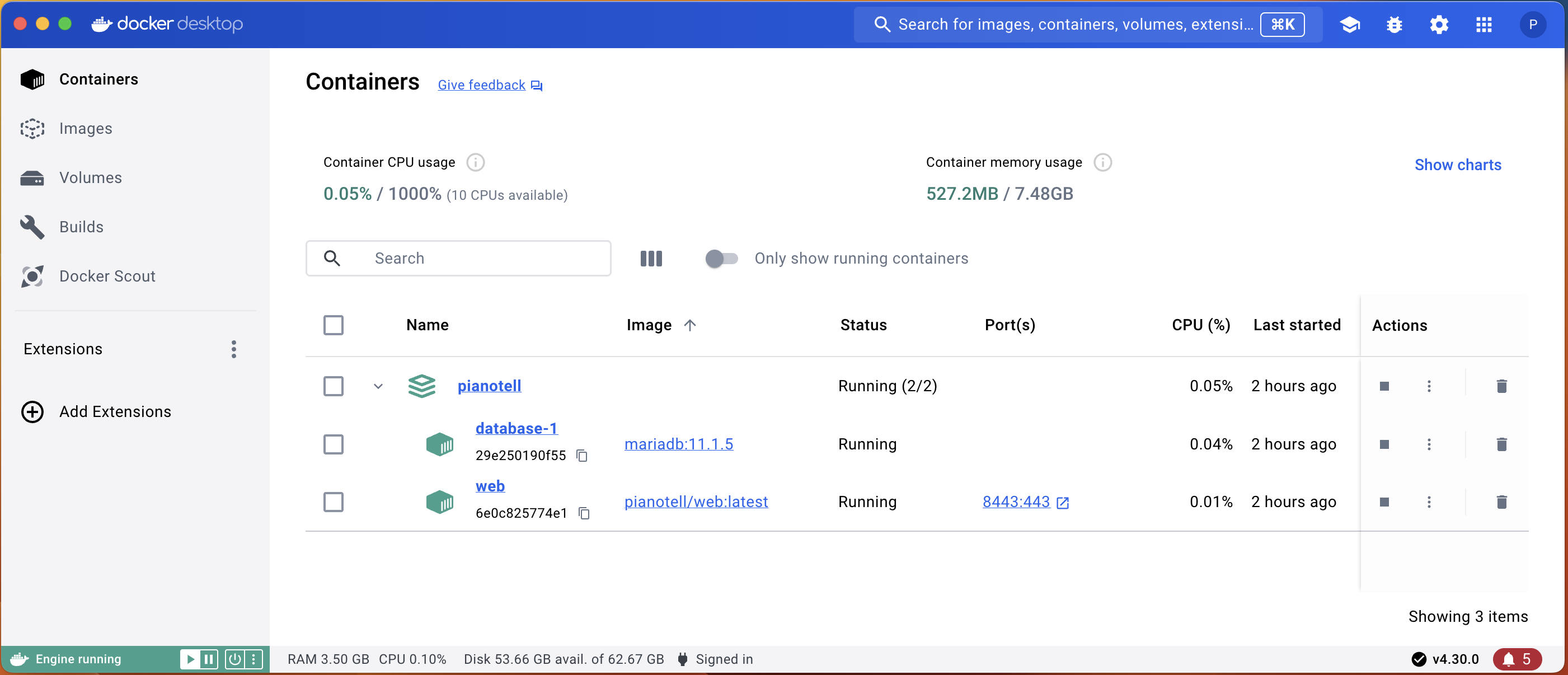Click the Troubleshoot bug icon
The height and width of the screenshot is (675, 1568).
[x=1394, y=24]
